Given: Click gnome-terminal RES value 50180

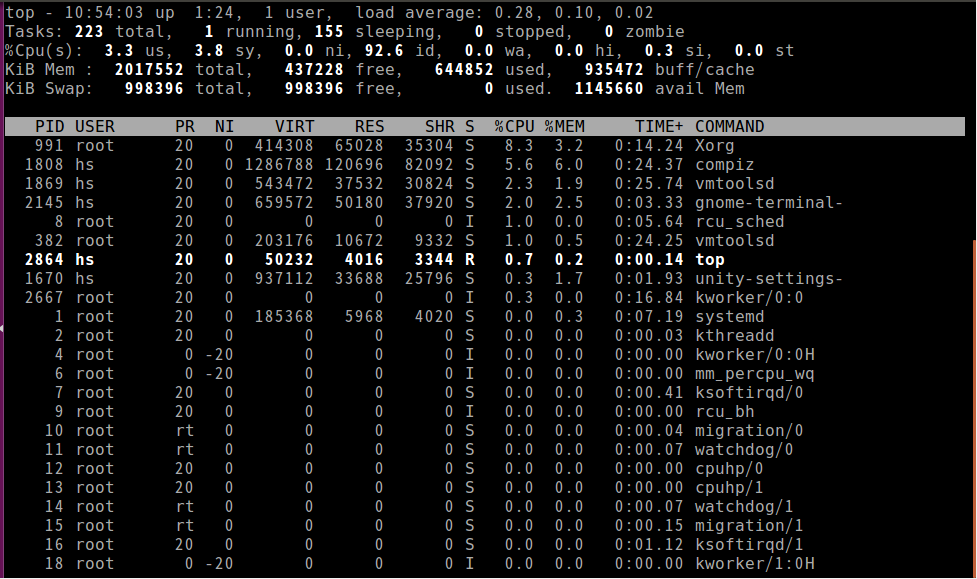Looking at the screenshot, I should [x=360, y=203].
